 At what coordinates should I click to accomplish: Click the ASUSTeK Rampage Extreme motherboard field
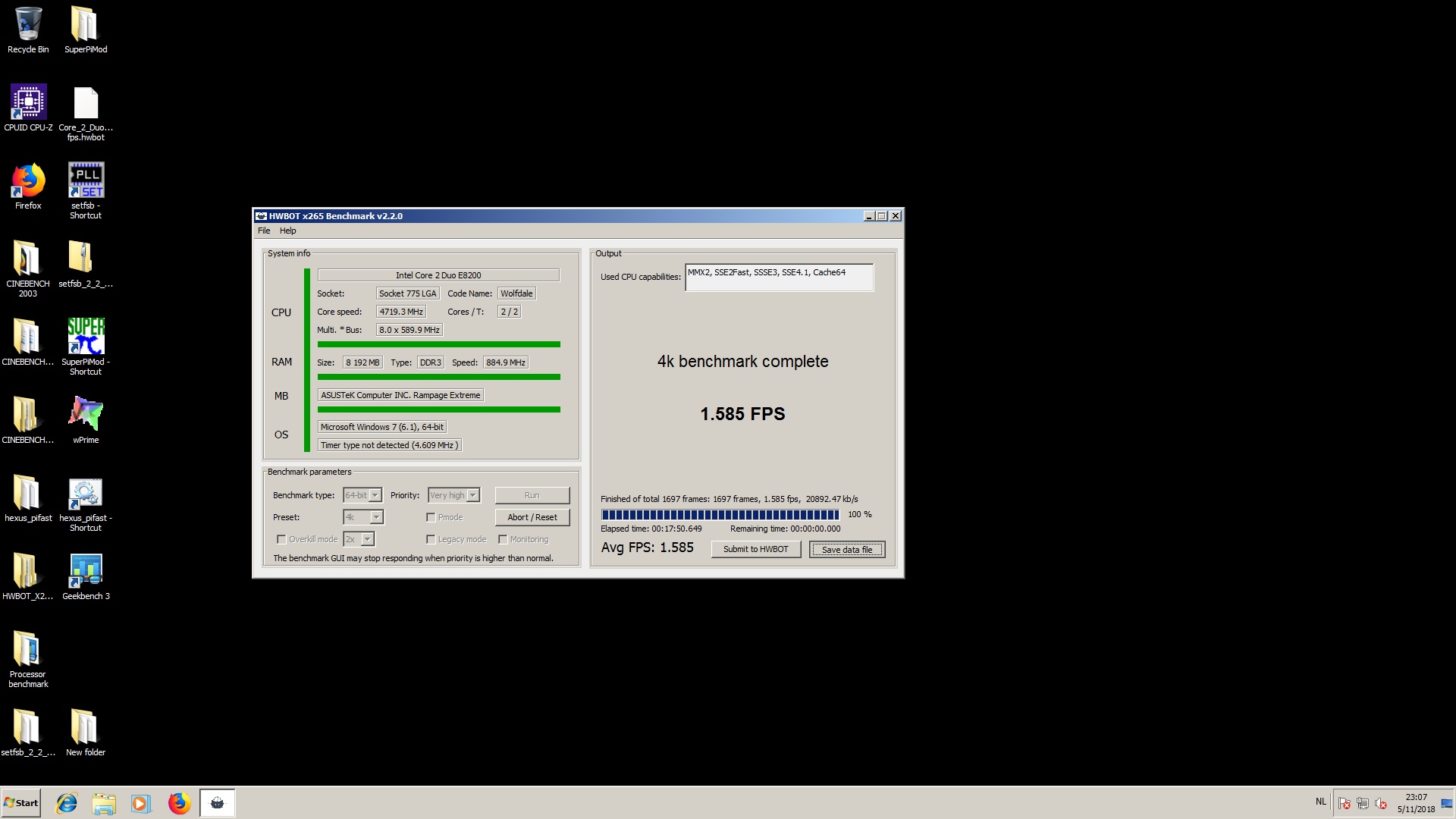point(400,396)
